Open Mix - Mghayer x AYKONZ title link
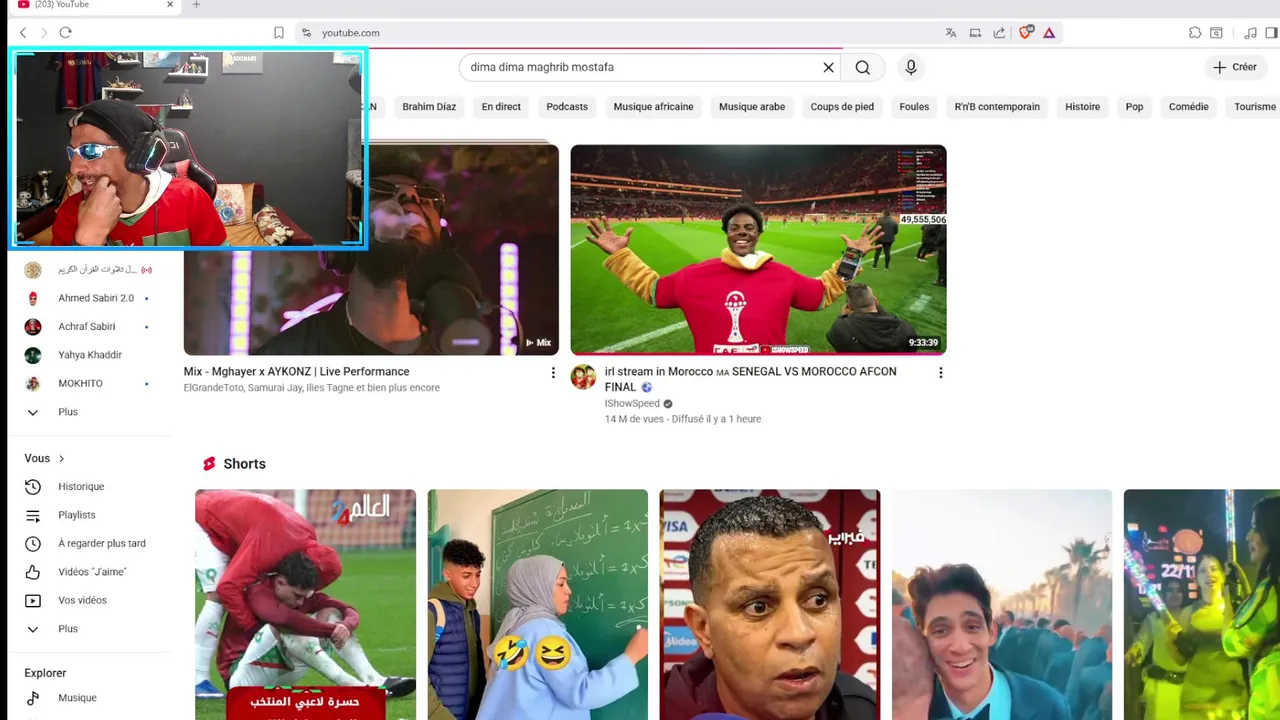 296,371
